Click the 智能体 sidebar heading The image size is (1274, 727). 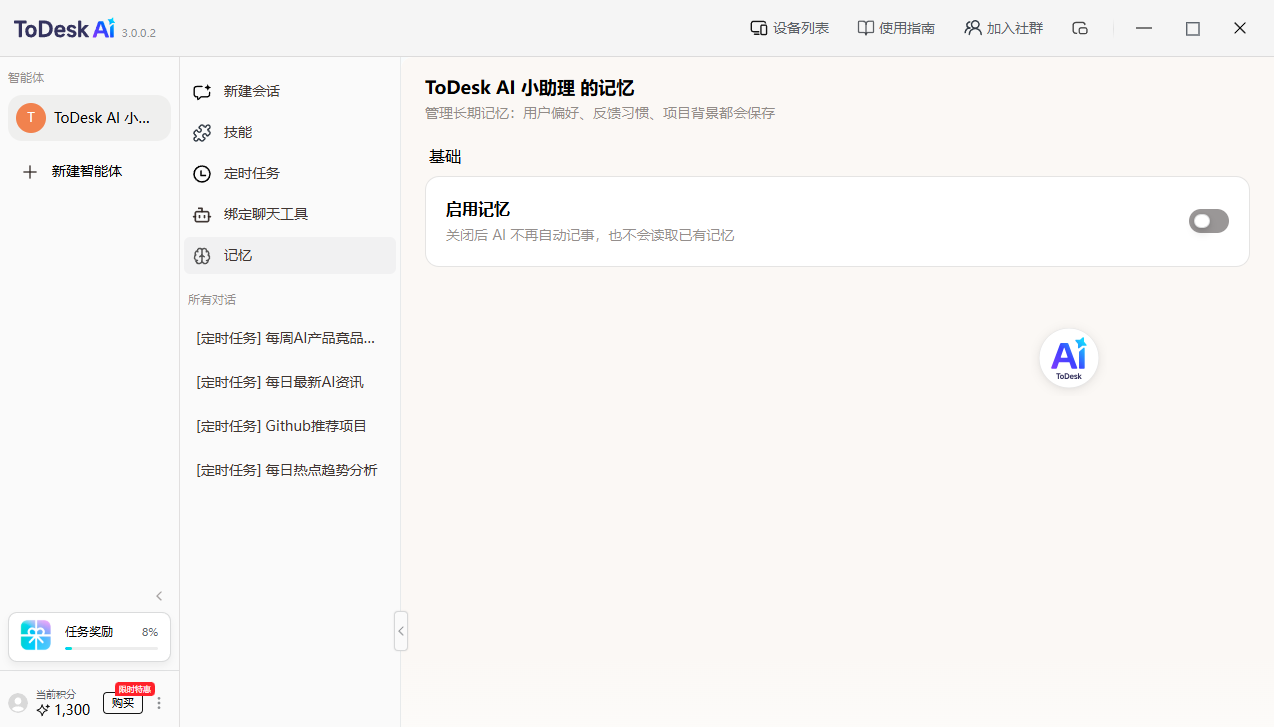(x=26, y=77)
